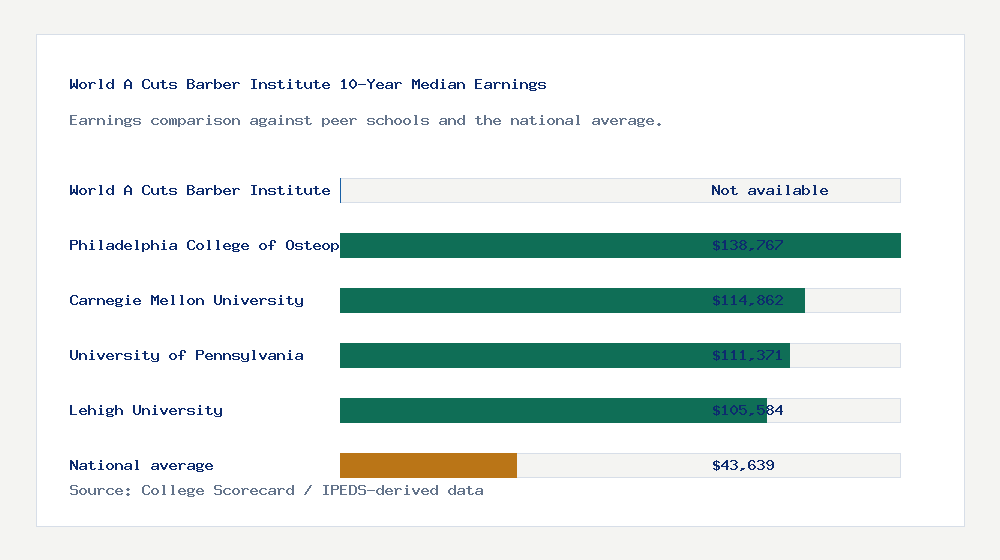
Task: Click the $43,639 national average value
Action: pyautogui.click(x=743, y=466)
